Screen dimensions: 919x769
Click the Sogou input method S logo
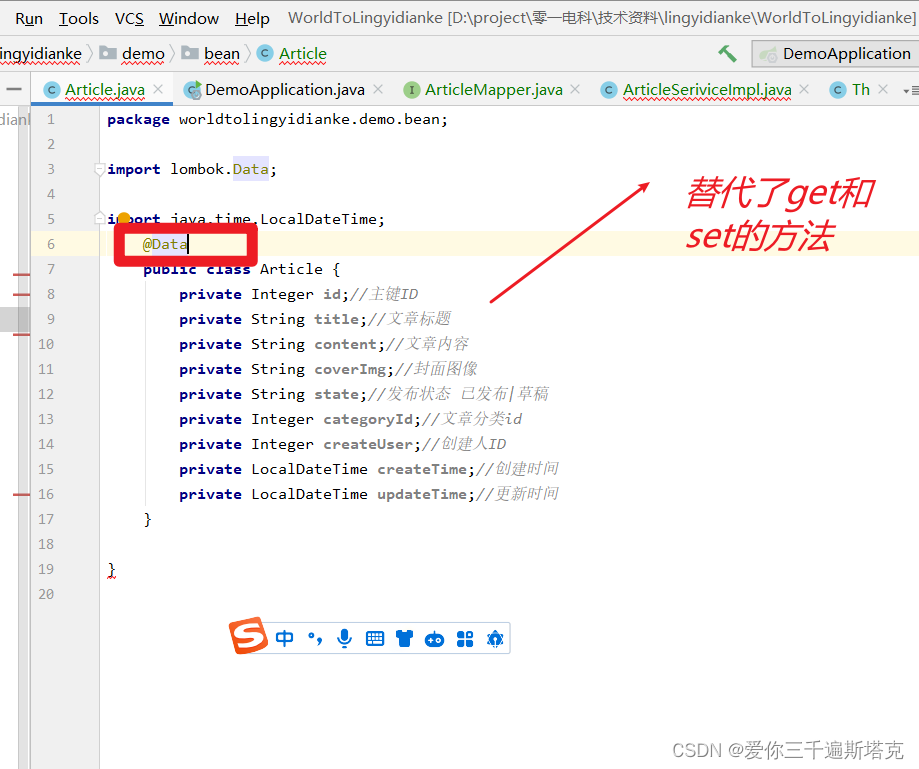point(249,635)
